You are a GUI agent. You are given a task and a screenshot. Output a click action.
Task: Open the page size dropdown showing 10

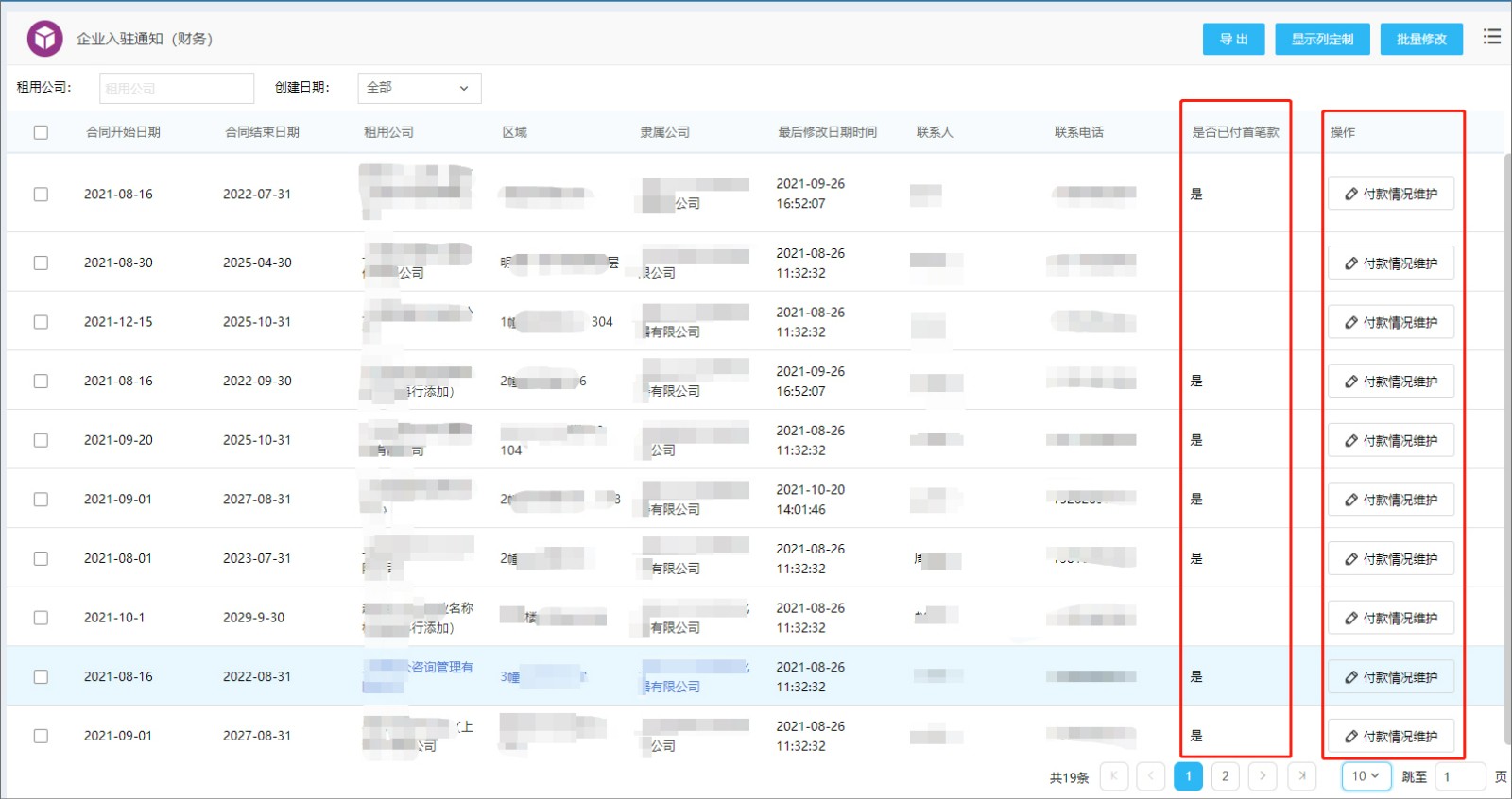click(1366, 775)
